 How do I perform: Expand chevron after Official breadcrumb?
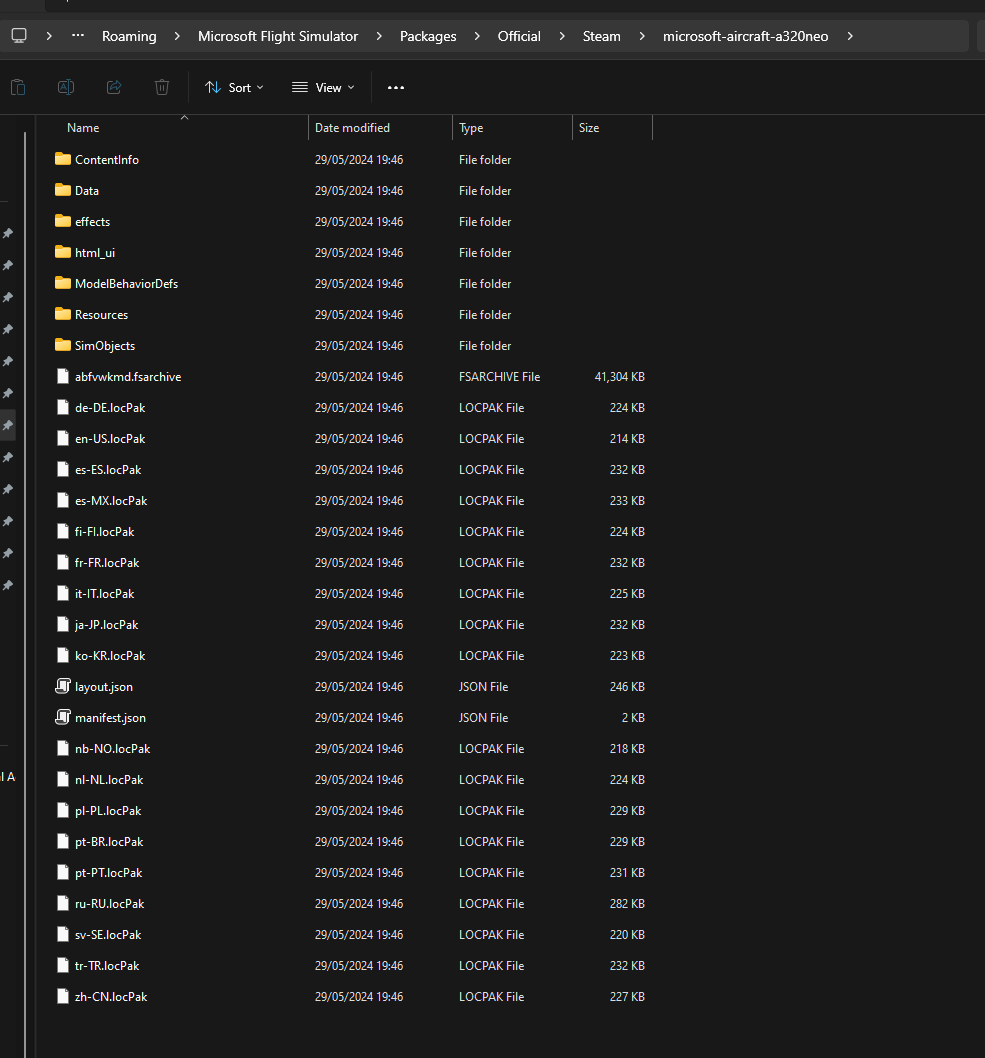[x=561, y=36]
